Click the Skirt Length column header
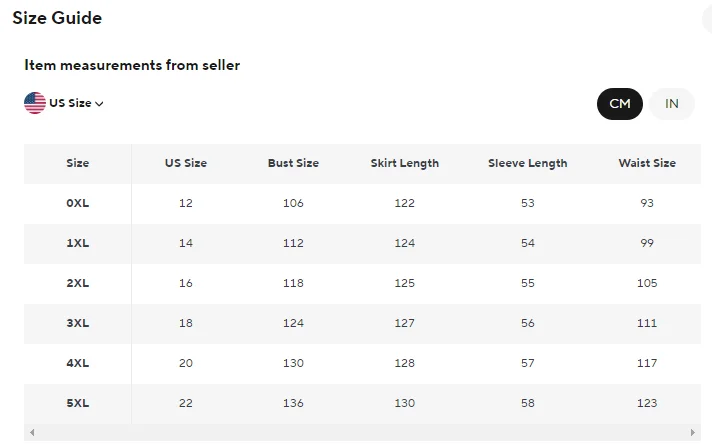Screen dimensions: 712x445 pyautogui.click(x=404, y=163)
